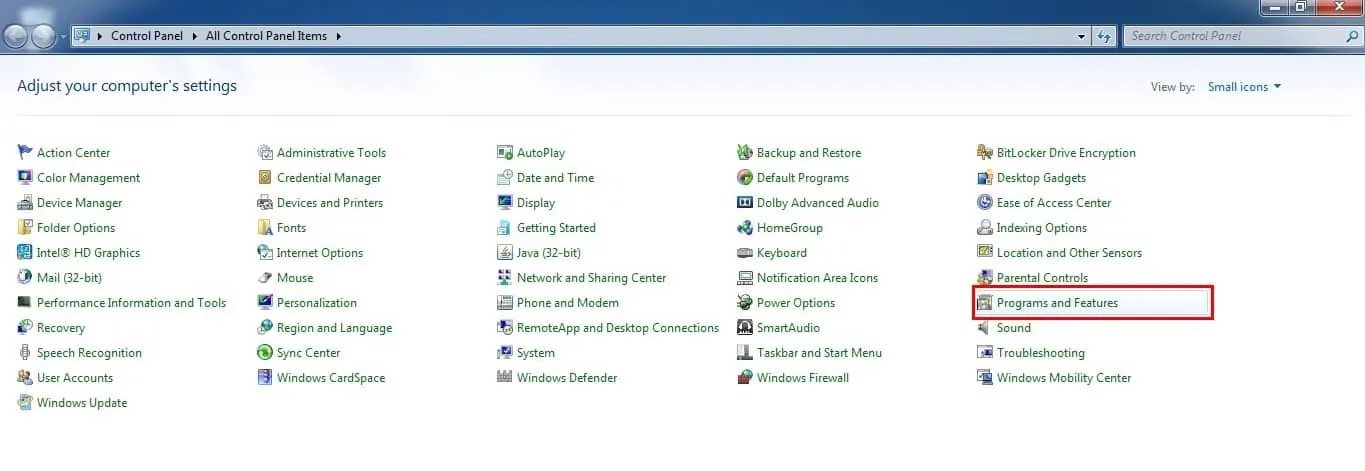Open the Intel HD Graphics icon
The height and width of the screenshot is (471, 1365).
(25, 252)
